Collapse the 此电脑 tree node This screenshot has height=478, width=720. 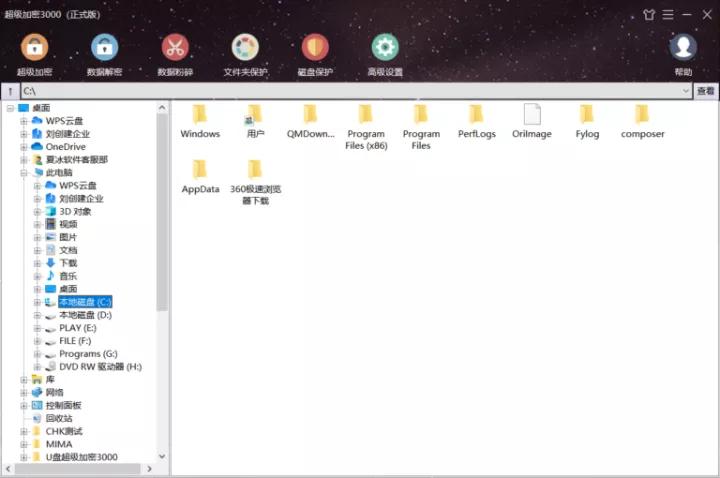[x=24, y=172]
